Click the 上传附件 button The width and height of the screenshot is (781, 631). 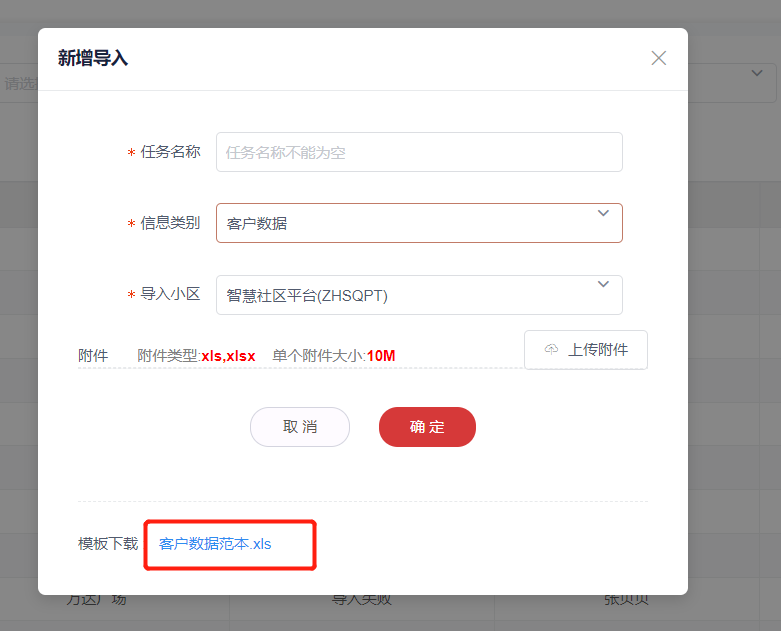pyautogui.click(x=586, y=350)
